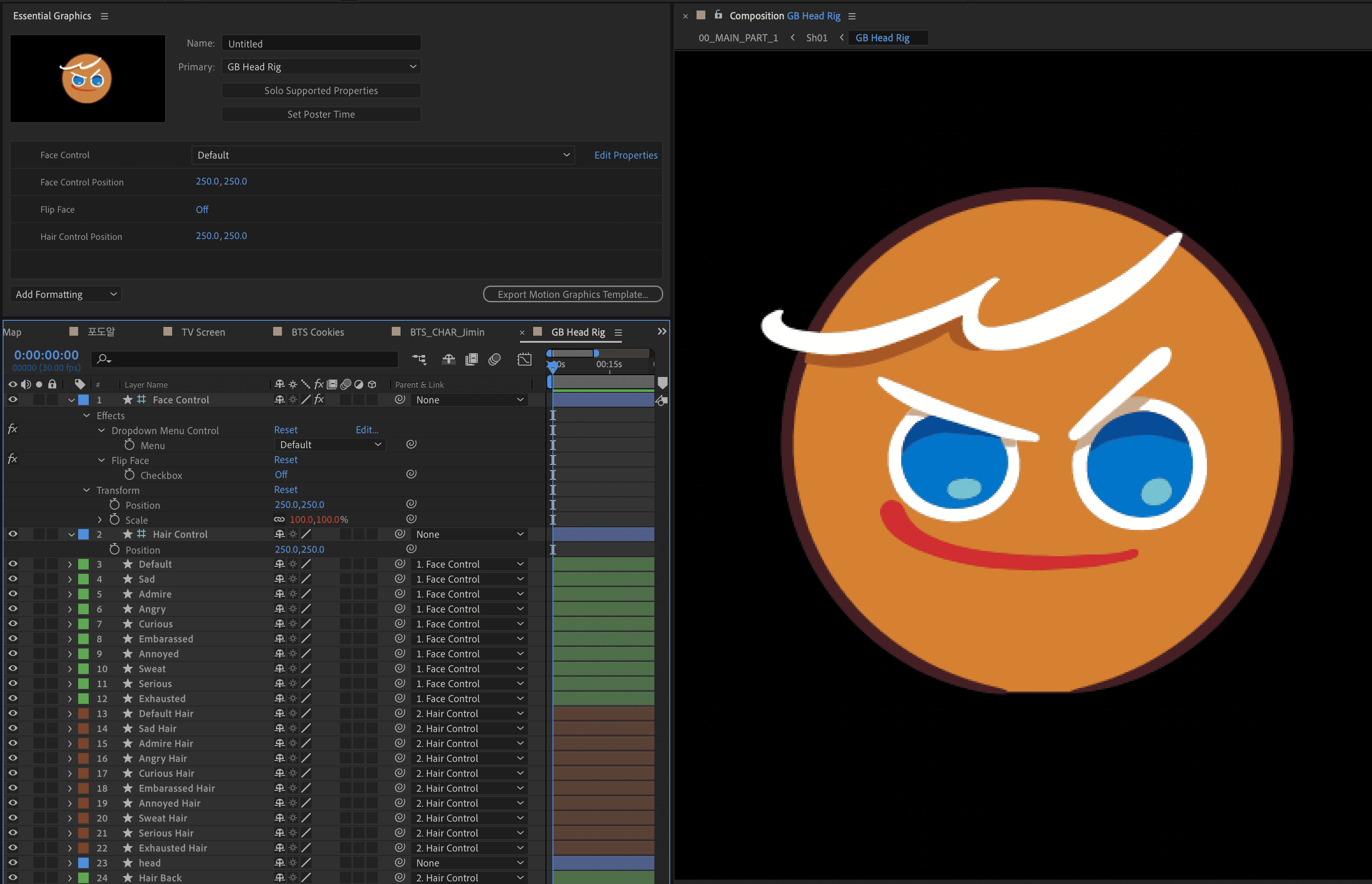This screenshot has width=1372, height=884.
Task: Open the Face Control Default dropdown
Action: pos(383,155)
